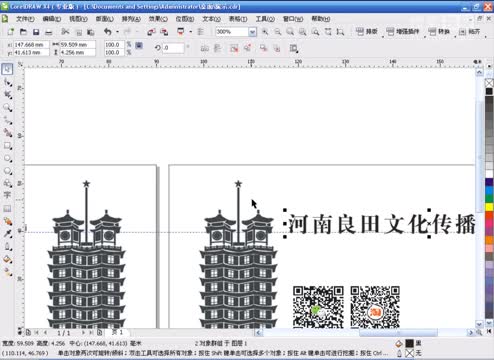This screenshot has height=360, width=494.
Task: Expand the application launcher dropdown arrow
Action: point(191,32)
